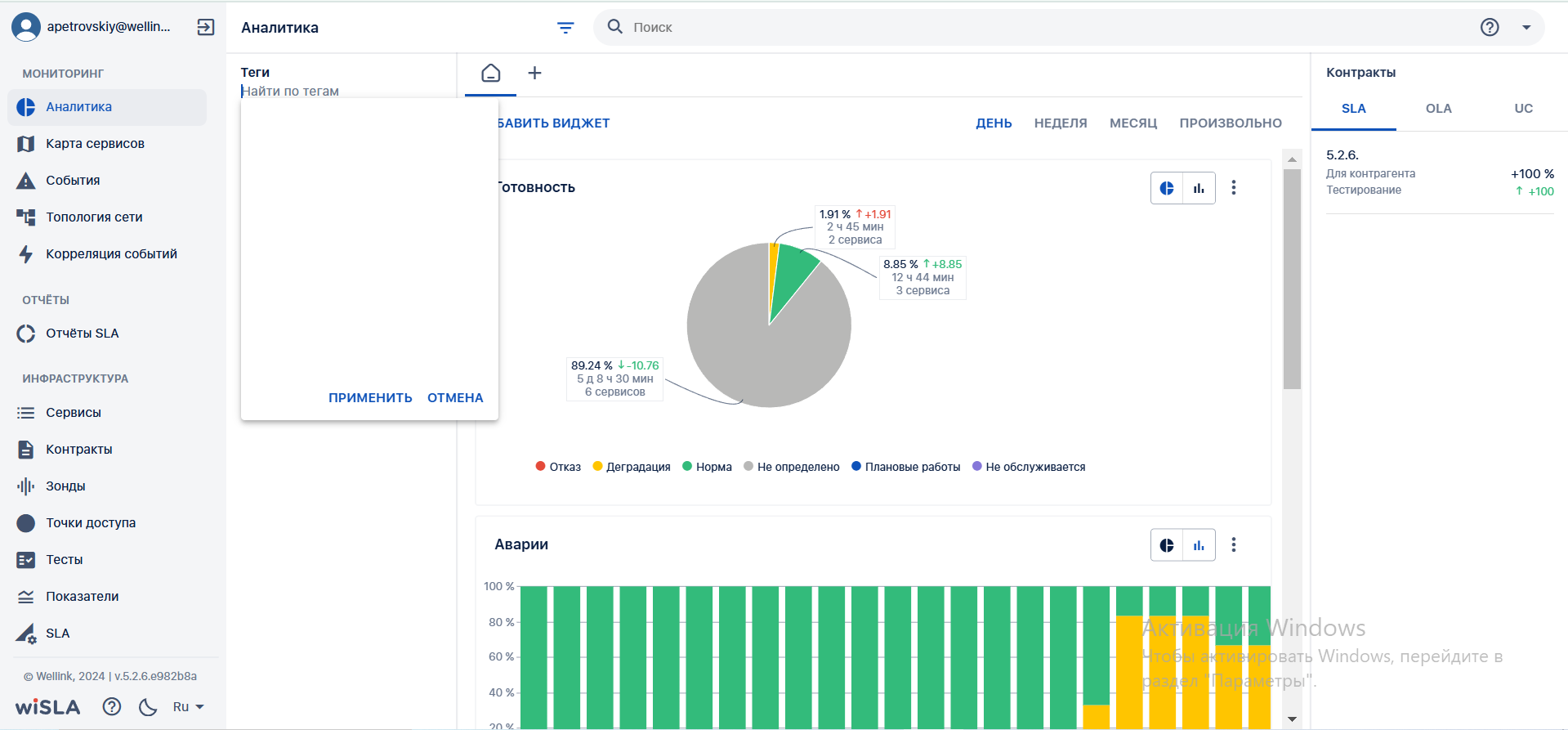Click ДОБАВИТЬ ВИДЖЕТ button

(x=553, y=123)
